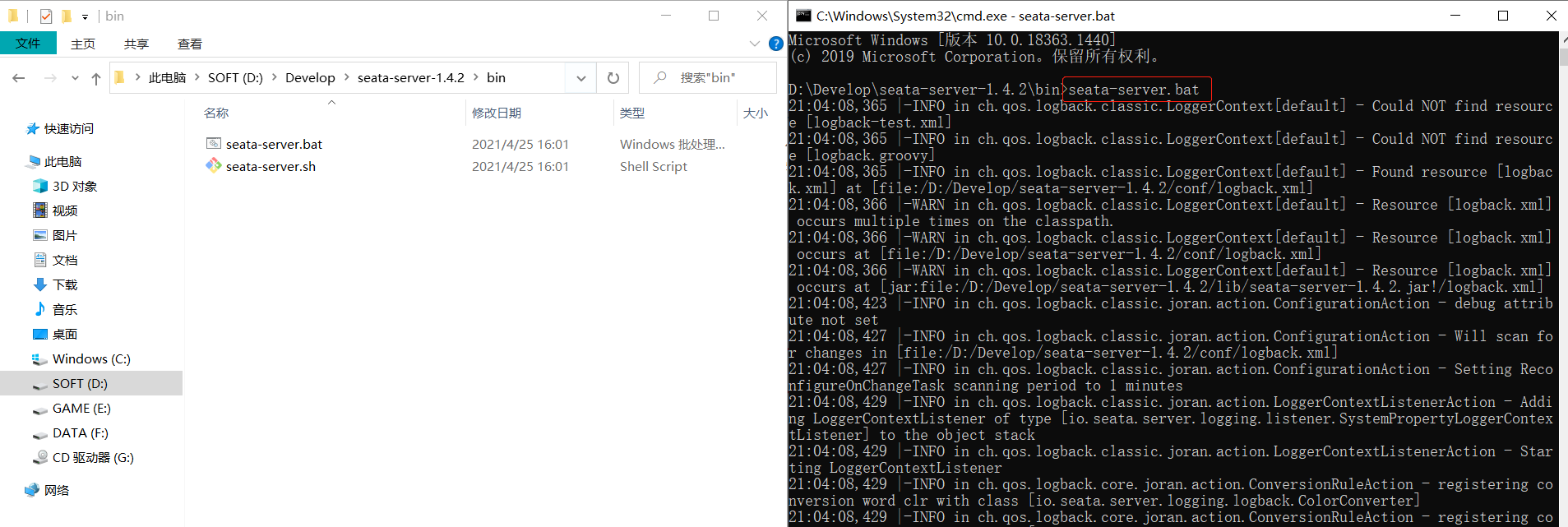Click the 音乐 note icon
Image resolution: width=1568 pixels, height=527 pixels.
40,309
